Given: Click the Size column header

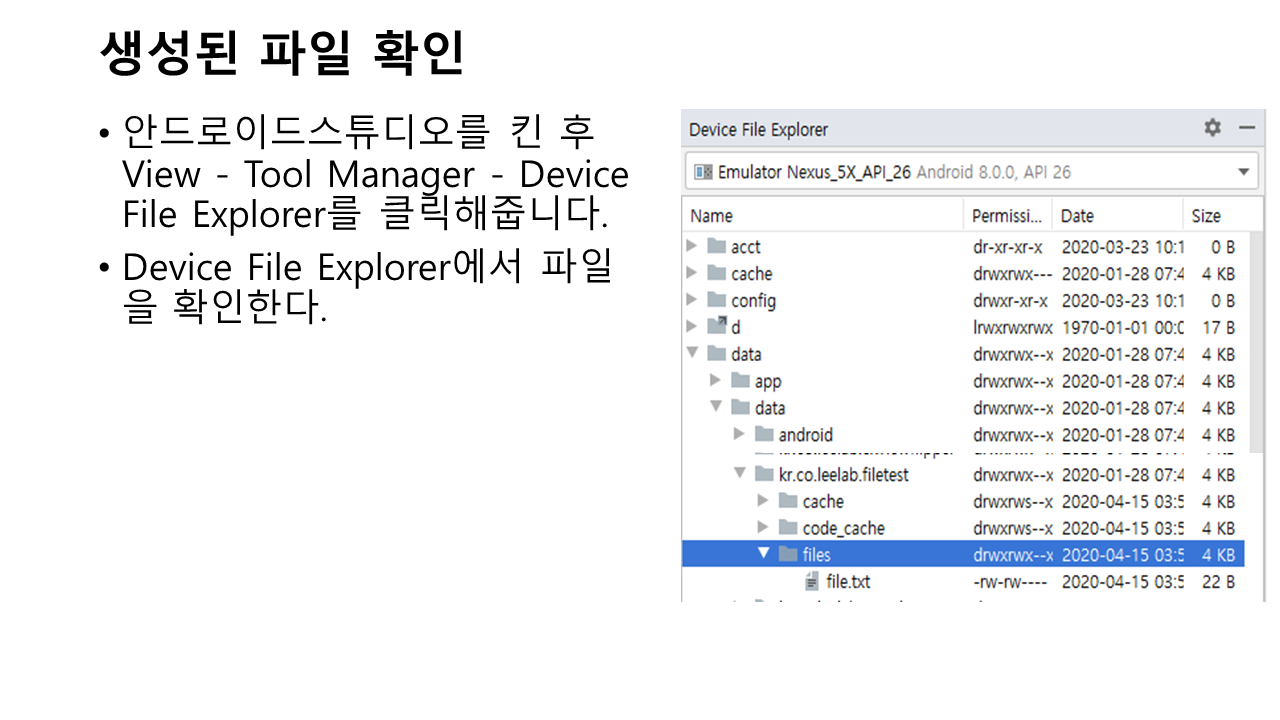Looking at the screenshot, I should pos(1206,216).
